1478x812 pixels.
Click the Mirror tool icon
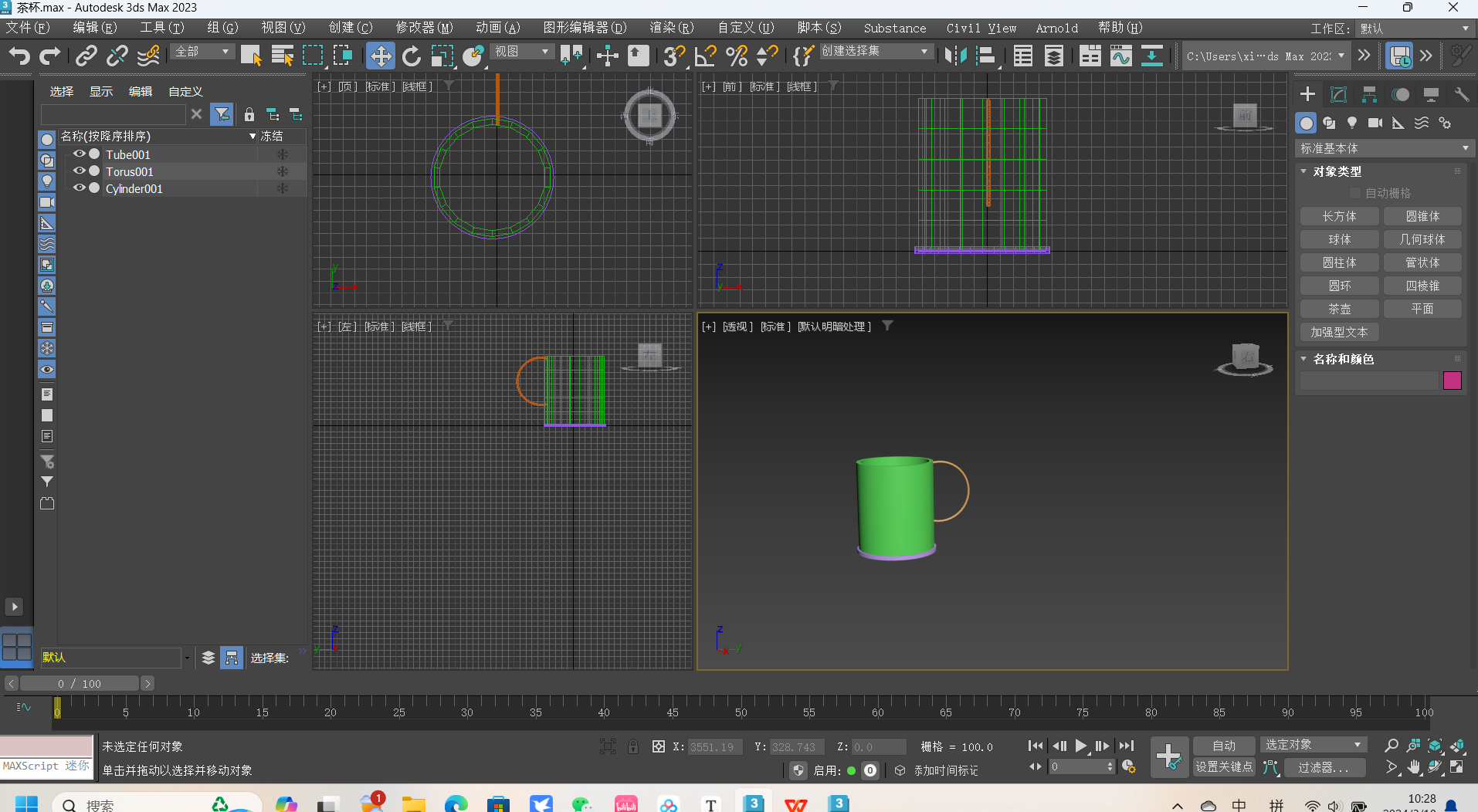click(x=956, y=56)
